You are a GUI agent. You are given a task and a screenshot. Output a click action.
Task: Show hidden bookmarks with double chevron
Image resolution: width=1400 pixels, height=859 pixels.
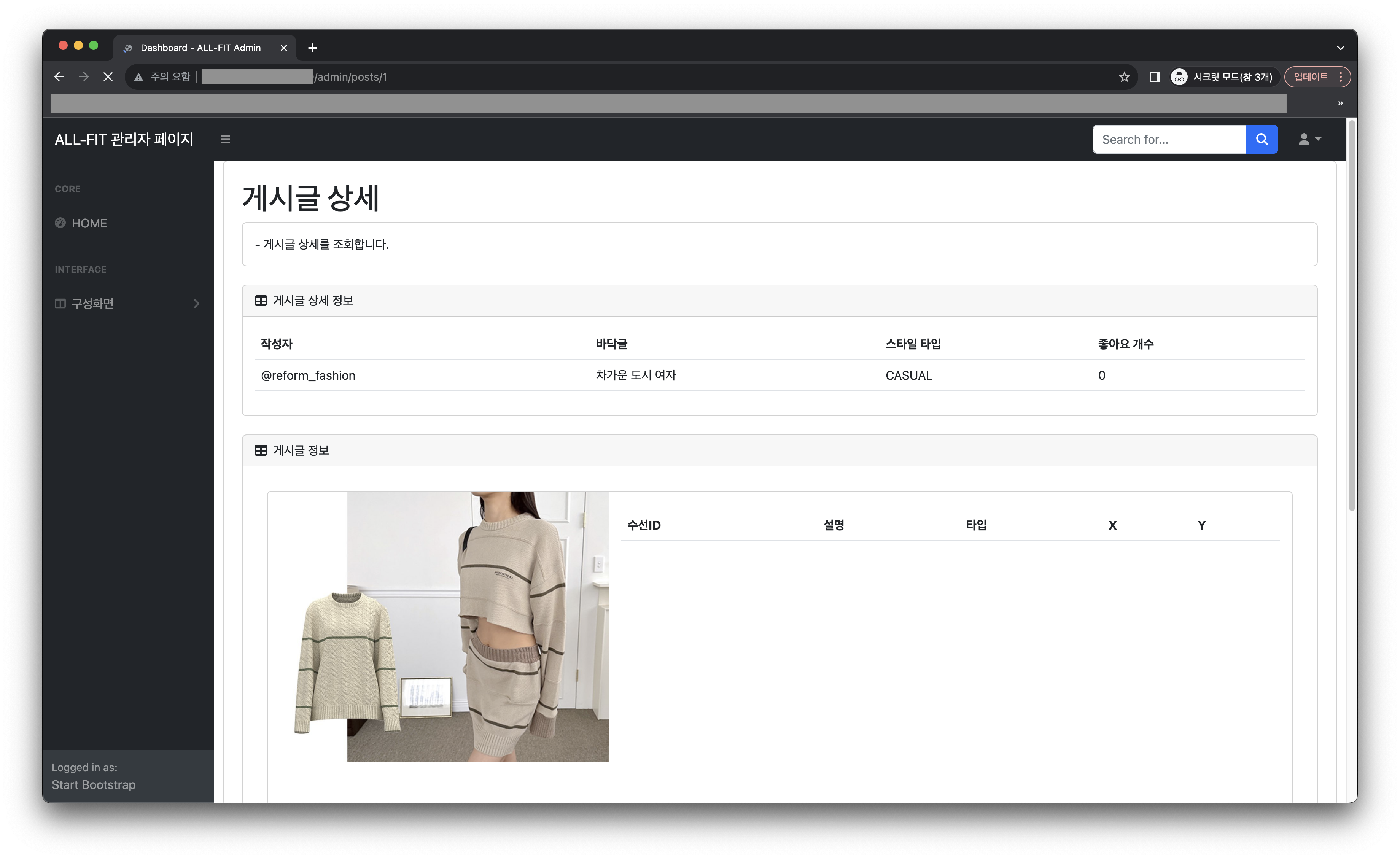click(x=1340, y=103)
